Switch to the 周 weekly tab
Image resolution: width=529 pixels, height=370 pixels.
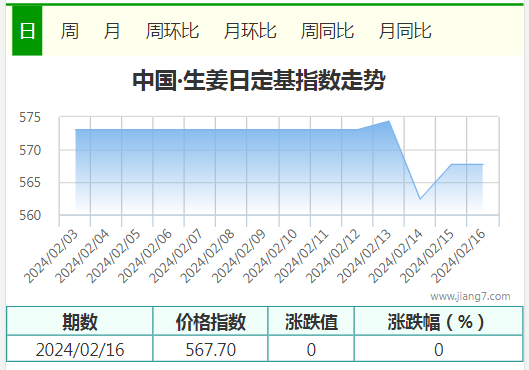coord(69,31)
